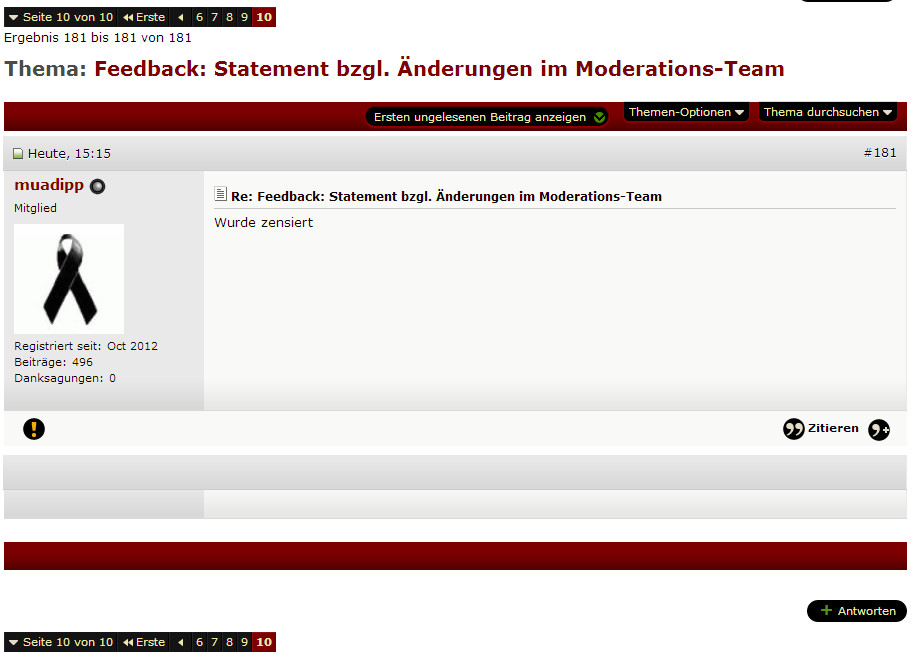This screenshot has height=665, width=914.
Task: Expand the Thema durchsuchen menu
Action: click(x=828, y=112)
